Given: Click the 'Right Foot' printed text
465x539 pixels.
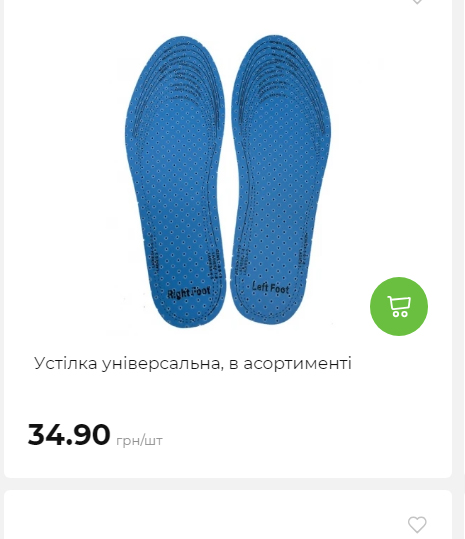Looking at the screenshot, I should pos(189,293).
